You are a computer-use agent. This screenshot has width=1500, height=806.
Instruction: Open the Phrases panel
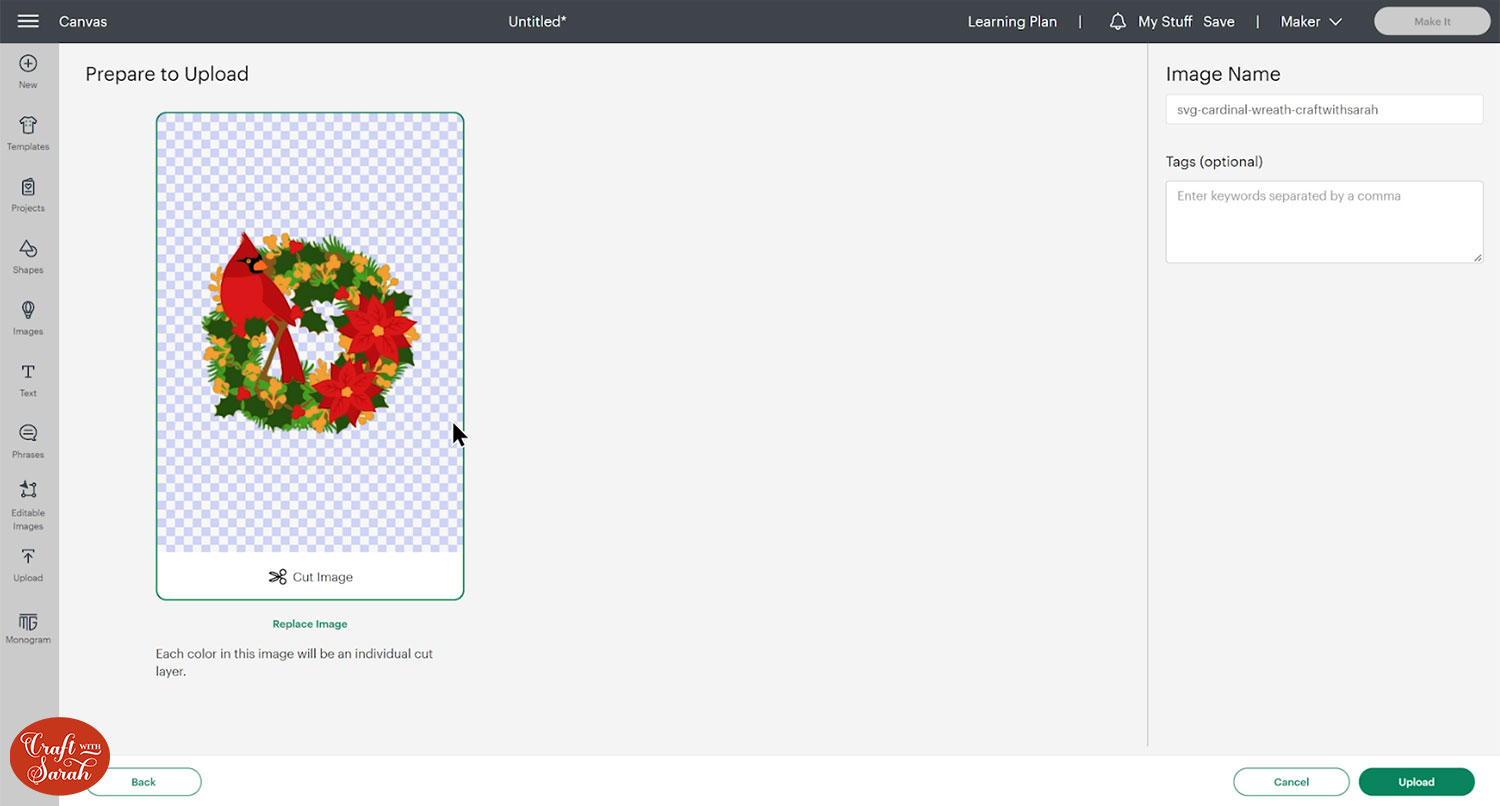(28, 440)
